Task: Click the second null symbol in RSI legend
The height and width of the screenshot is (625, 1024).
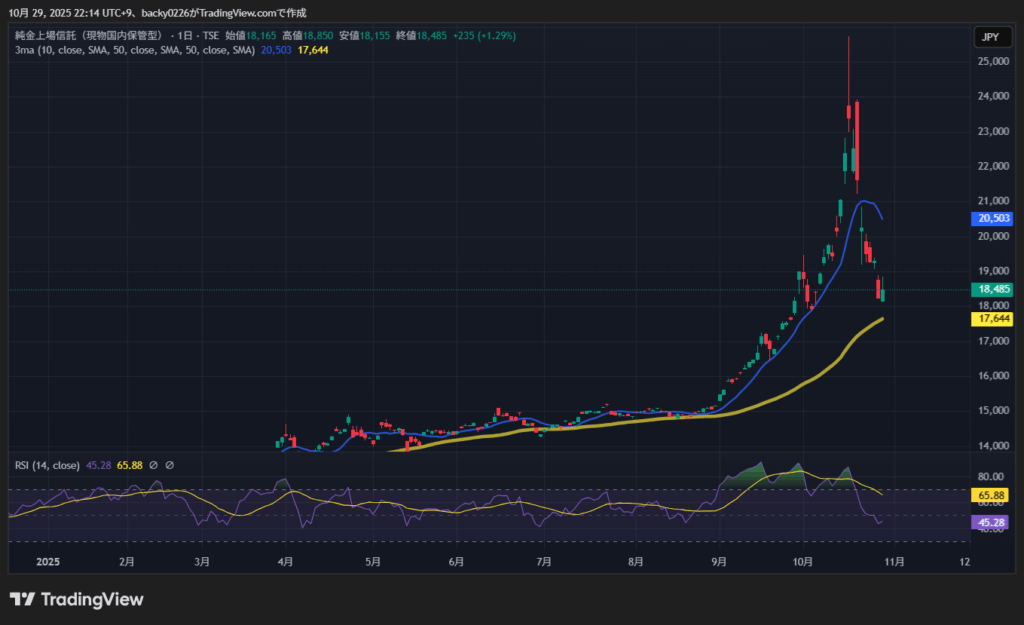Action: tap(170, 465)
